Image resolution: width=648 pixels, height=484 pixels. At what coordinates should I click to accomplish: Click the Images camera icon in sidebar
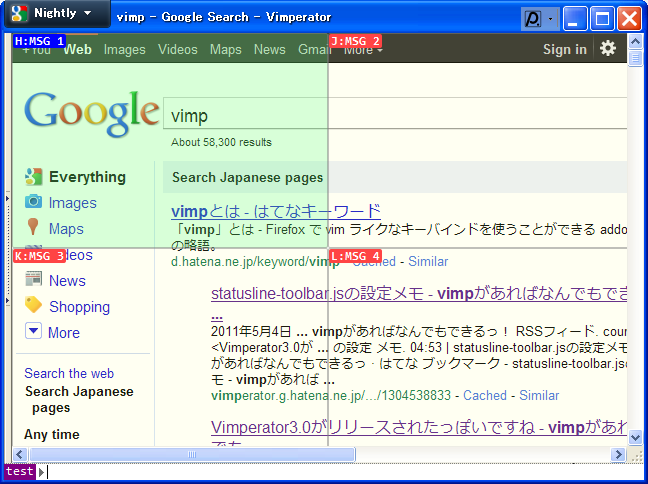(x=33, y=202)
